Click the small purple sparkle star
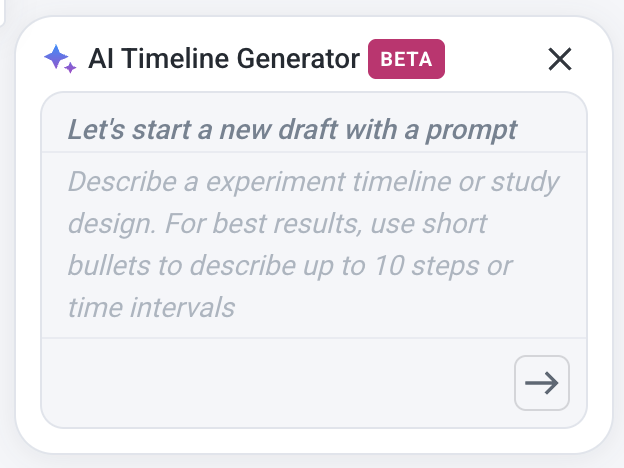 point(70,68)
